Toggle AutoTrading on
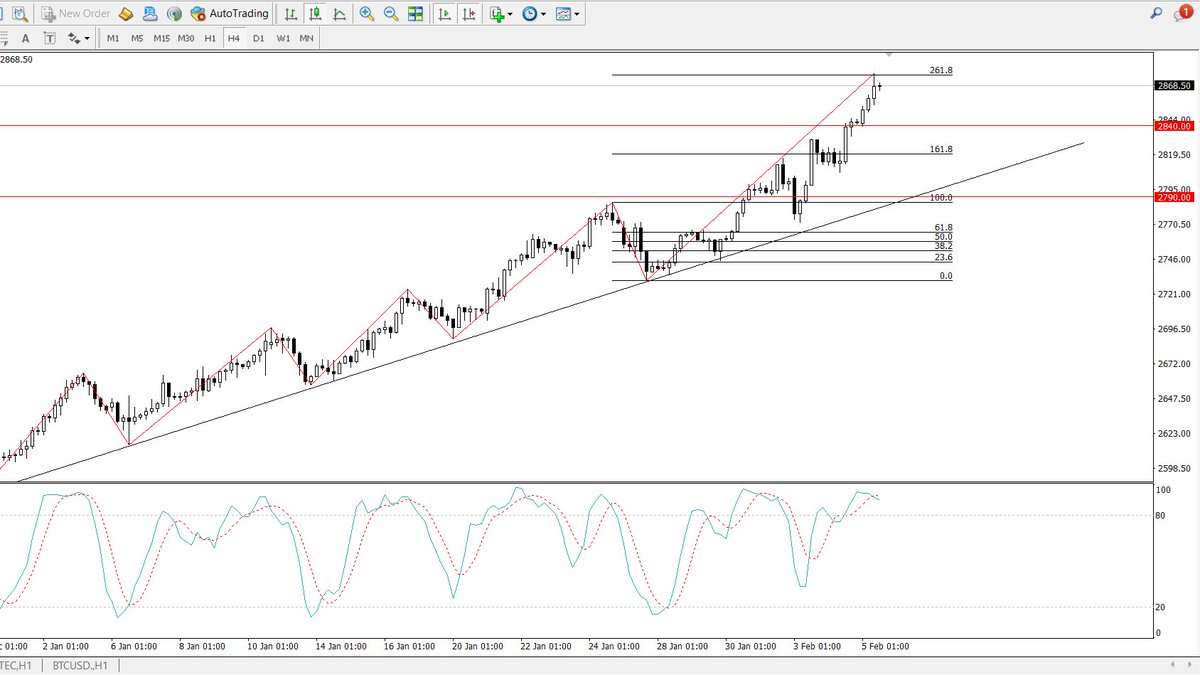 [x=229, y=14]
